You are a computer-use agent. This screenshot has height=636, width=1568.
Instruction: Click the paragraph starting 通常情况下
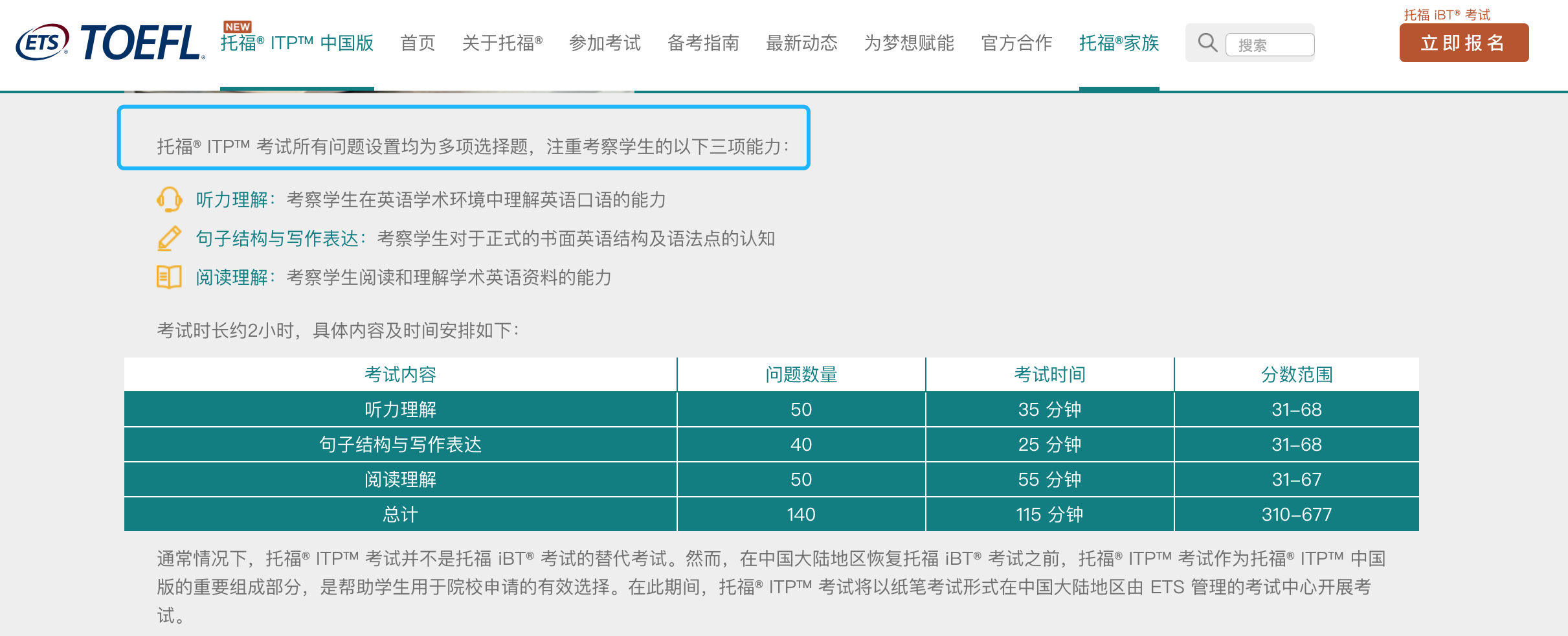(771, 587)
